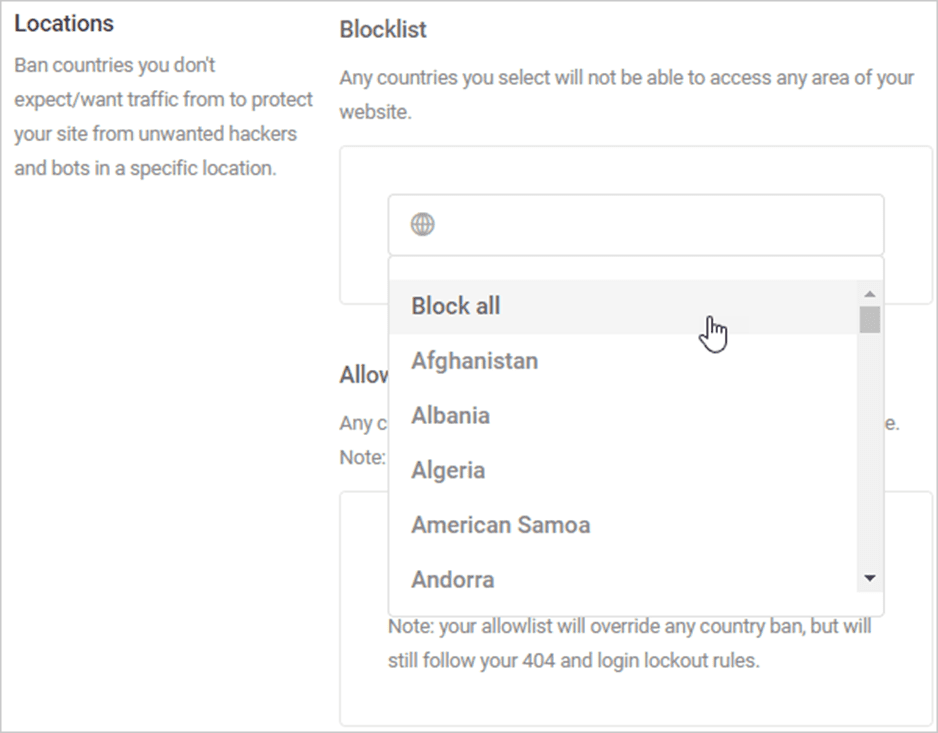Choose Afghanistan from the country list
938x733 pixels.
(623, 361)
